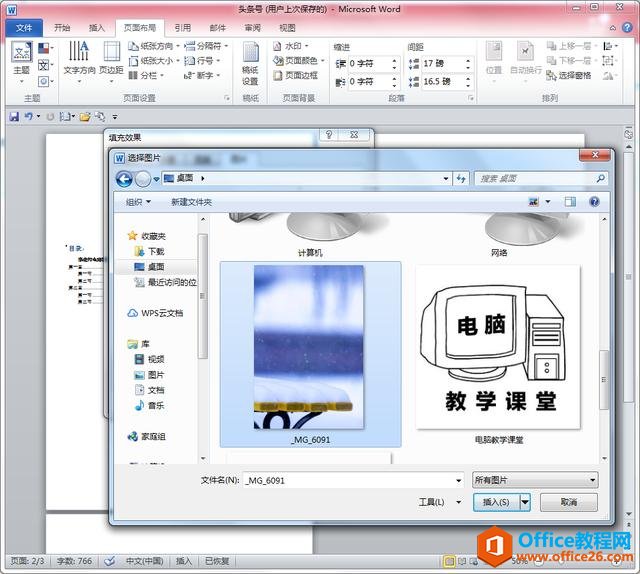Switch to the References (引用) tab
Screen dimensions: 640x574
[183, 28]
